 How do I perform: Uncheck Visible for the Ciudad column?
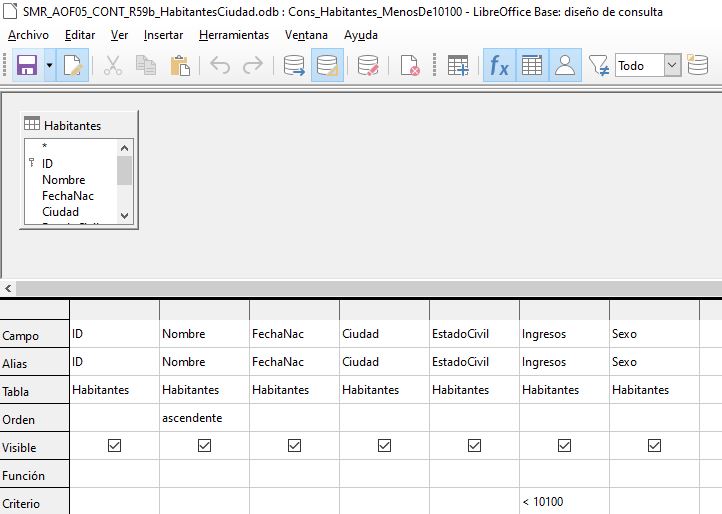coord(384,445)
